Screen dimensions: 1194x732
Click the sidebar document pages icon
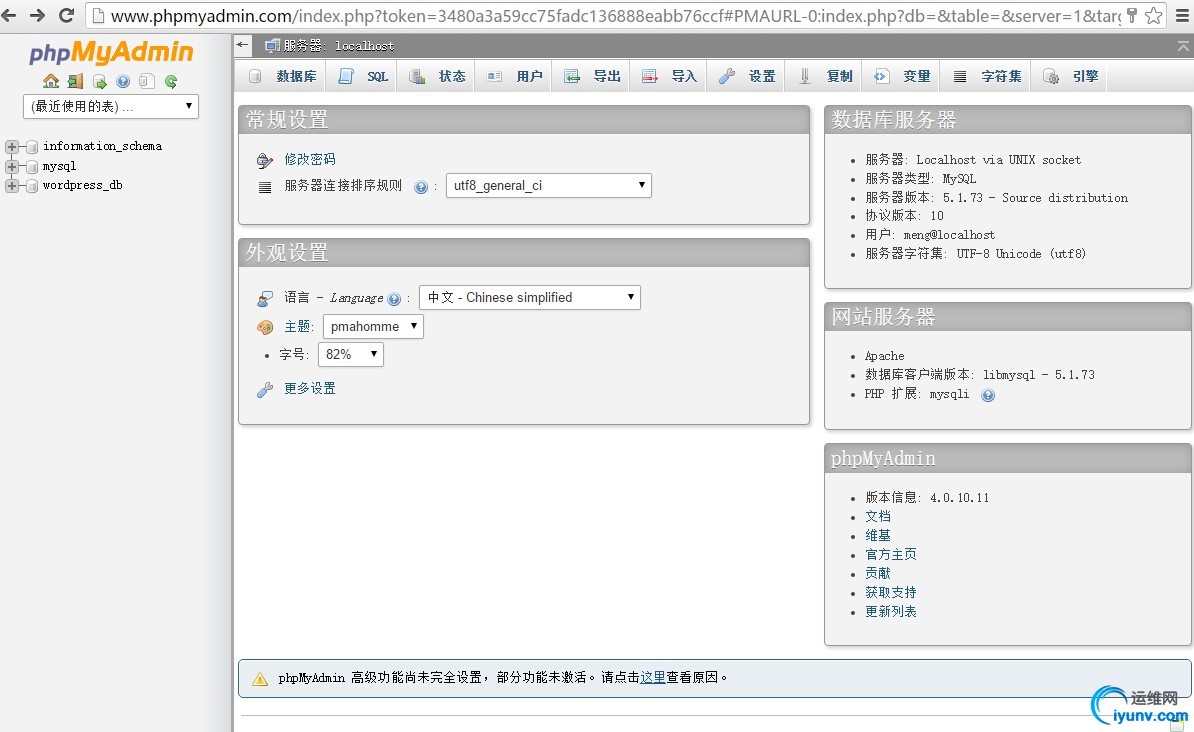(147, 81)
